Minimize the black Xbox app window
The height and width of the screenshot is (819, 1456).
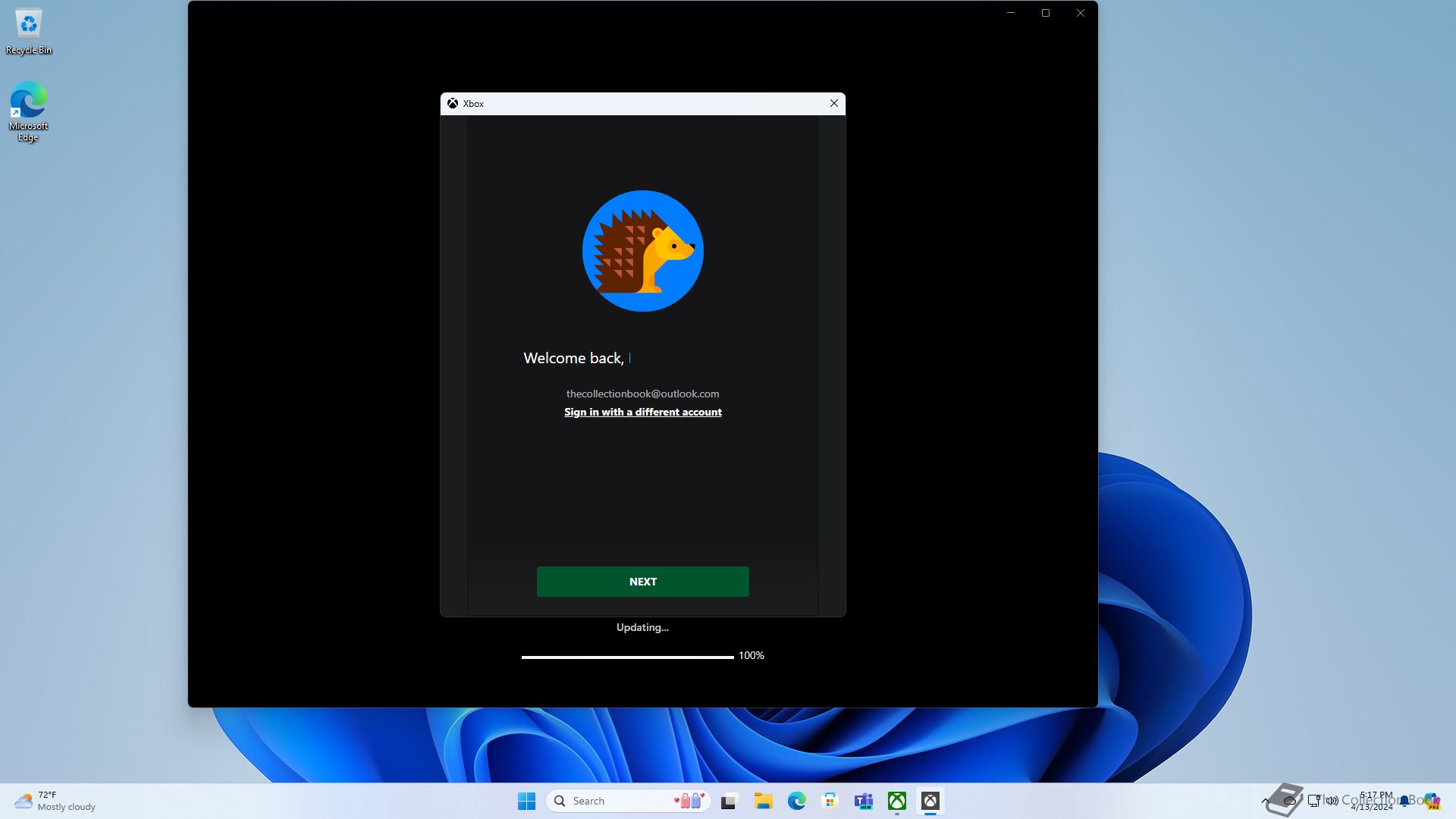click(1011, 13)
